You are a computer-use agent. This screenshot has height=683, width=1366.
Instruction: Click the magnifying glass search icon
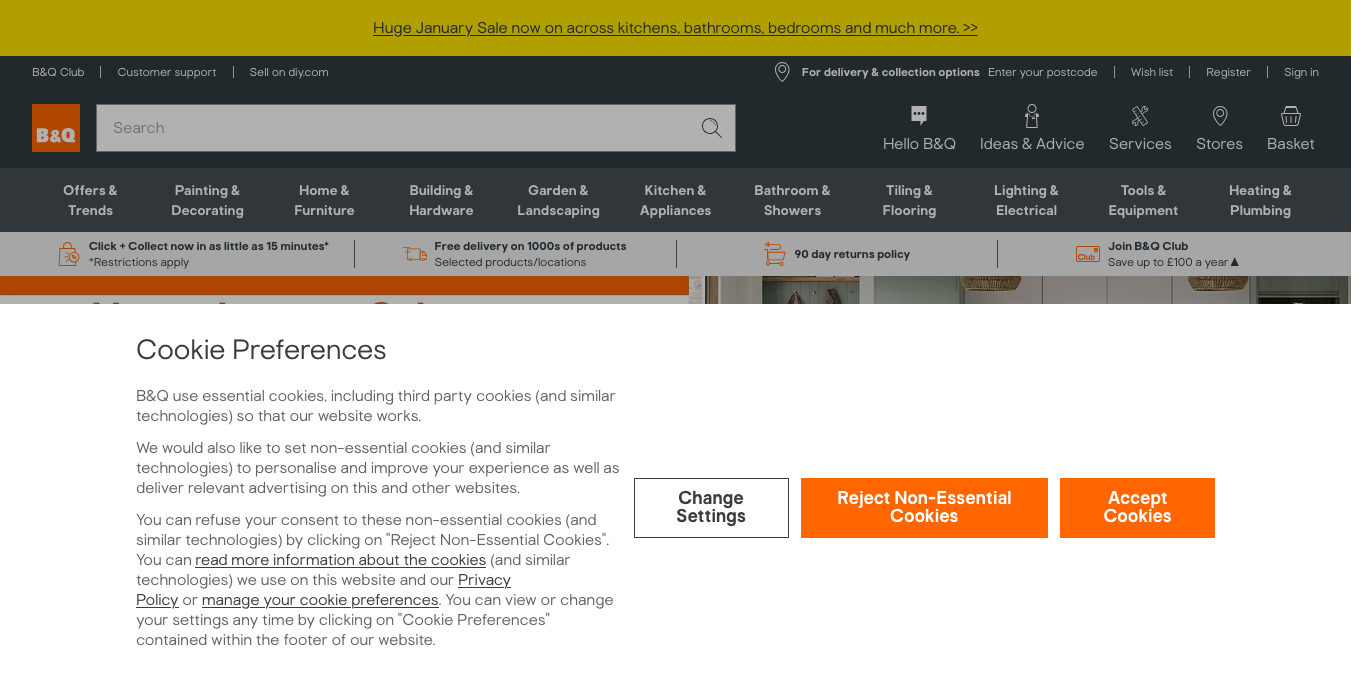[711, 128]
